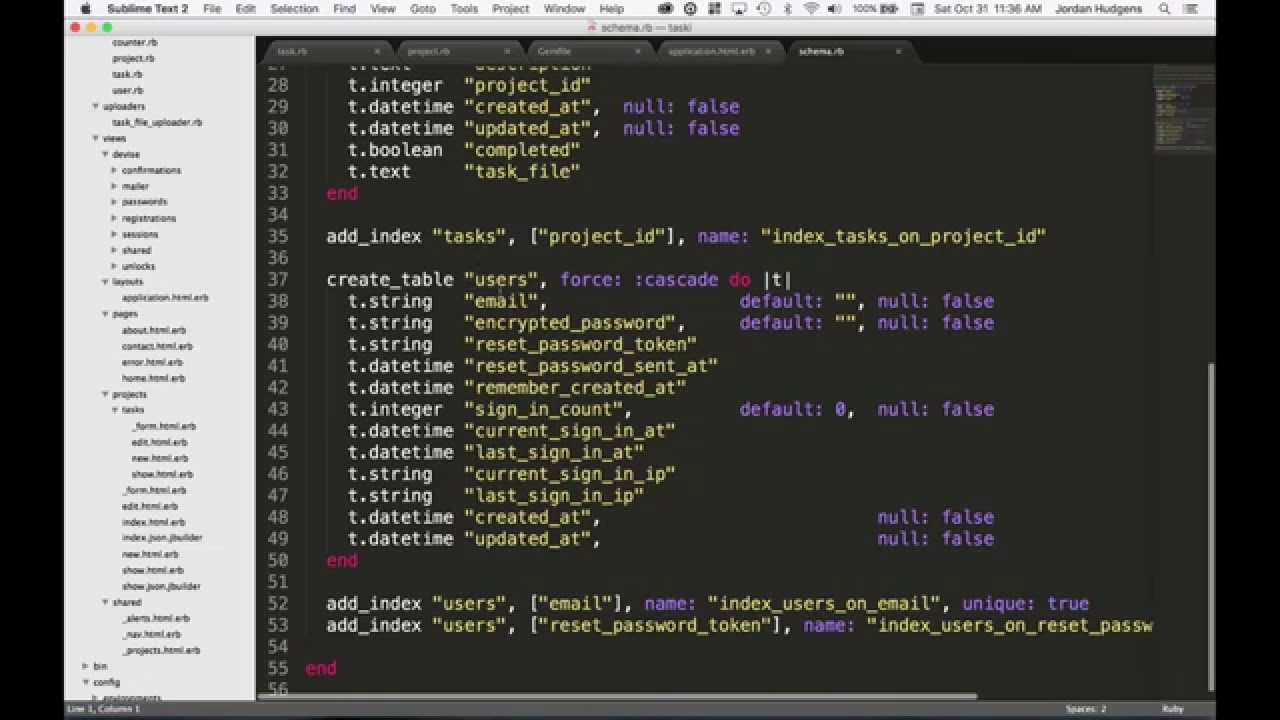Open the Sublime Text 2 menu
The width and height of the screenshot is (1280, 720).
pyautogui.click(x=147, y=8)
